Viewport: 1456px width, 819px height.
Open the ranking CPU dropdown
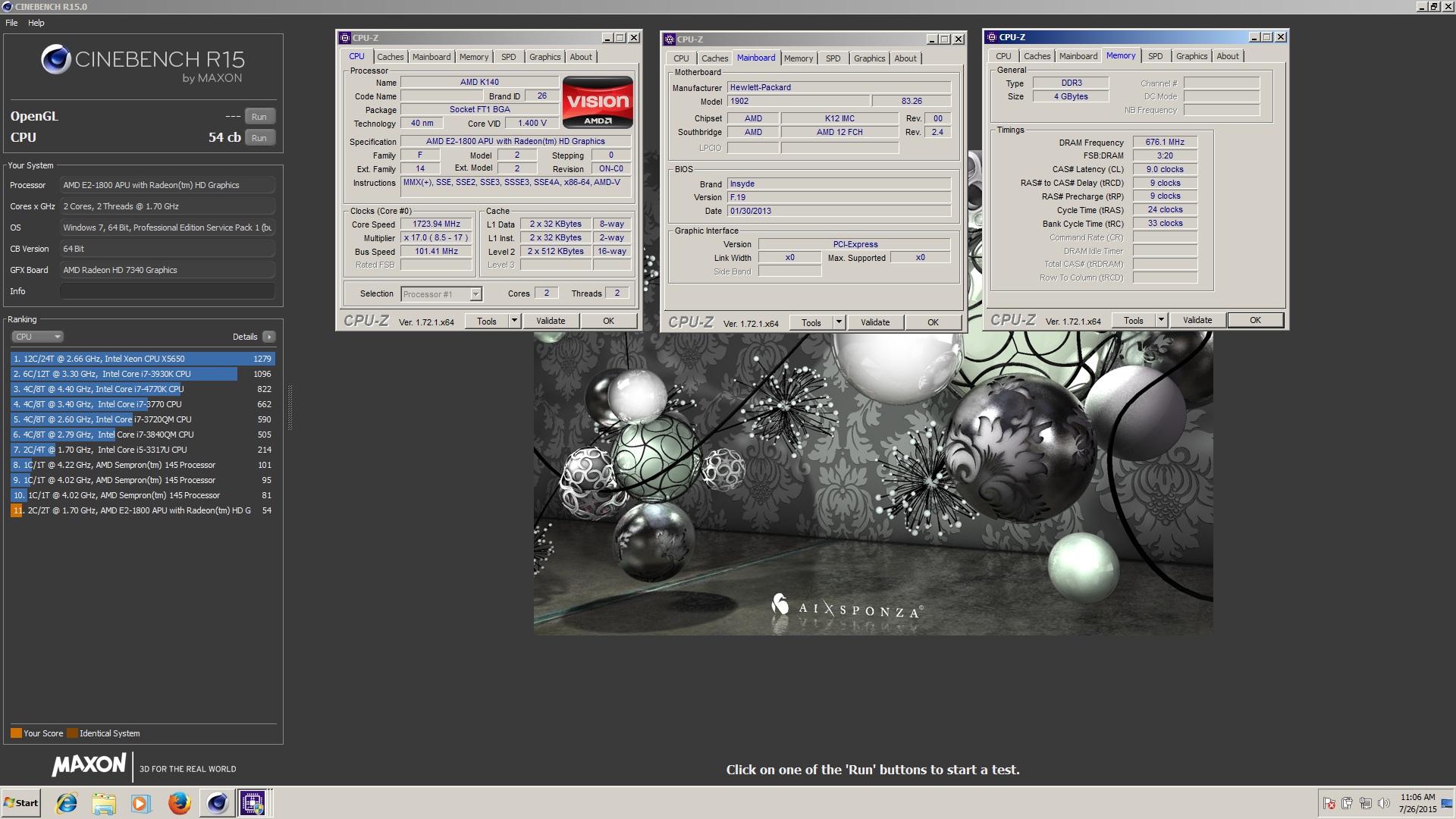click(37, 337)
